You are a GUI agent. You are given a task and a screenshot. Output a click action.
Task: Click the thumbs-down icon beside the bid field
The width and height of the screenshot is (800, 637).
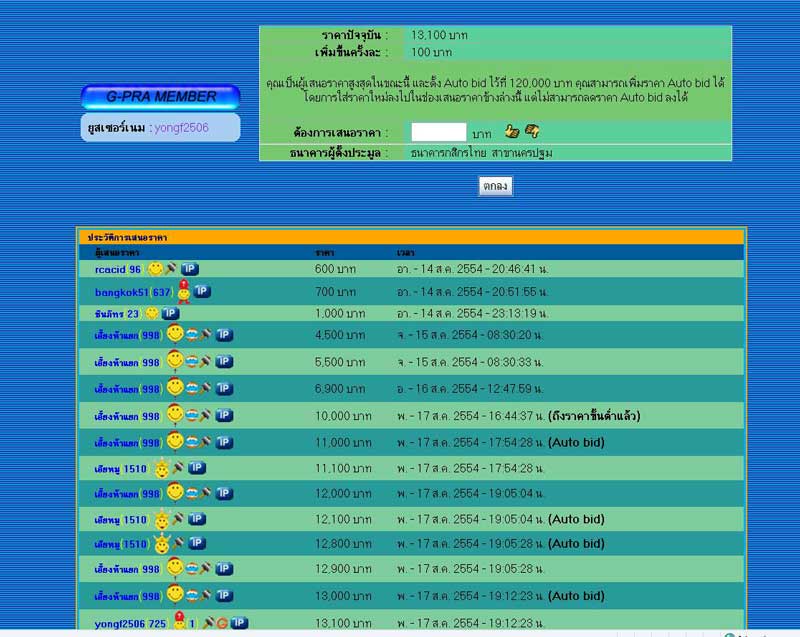click(532, 131)
